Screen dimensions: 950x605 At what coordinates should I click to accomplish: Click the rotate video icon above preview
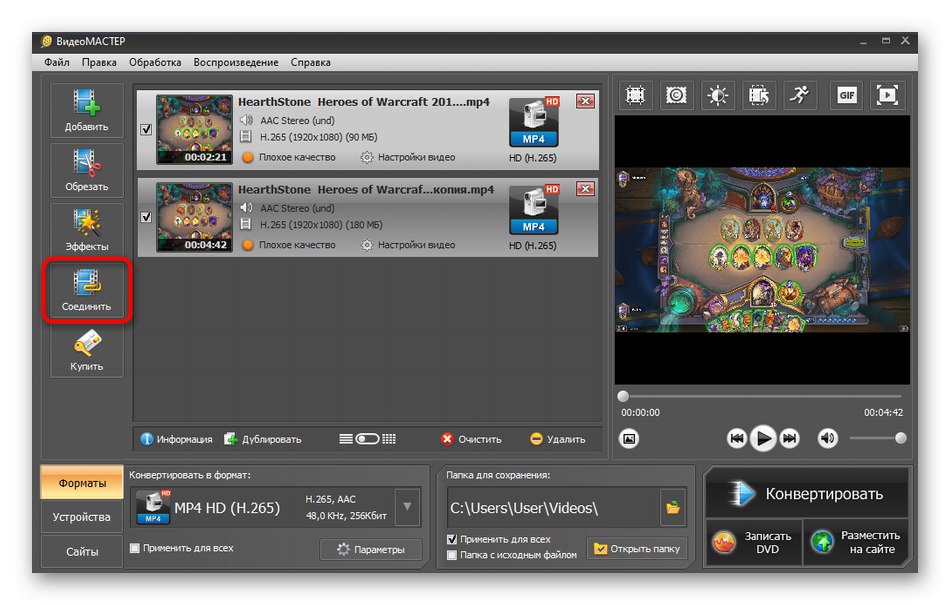tap(759, 95)
